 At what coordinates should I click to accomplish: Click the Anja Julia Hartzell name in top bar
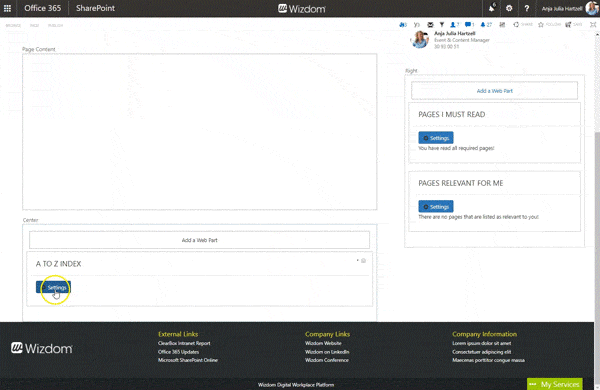pyautogui.click(x=562, y=8)
